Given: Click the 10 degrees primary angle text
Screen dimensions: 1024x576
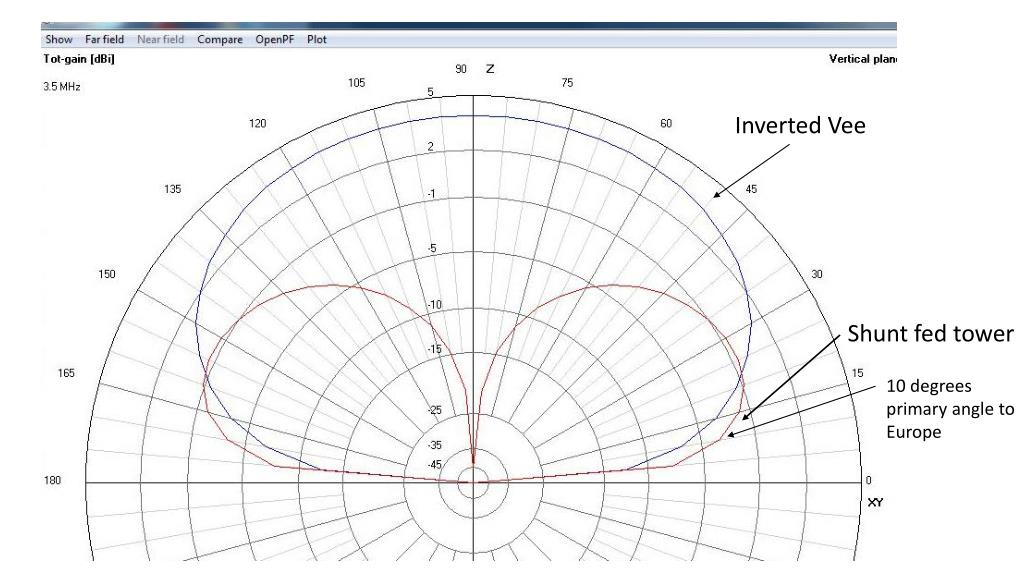Looking at the screenshot, I should point(950,409).
